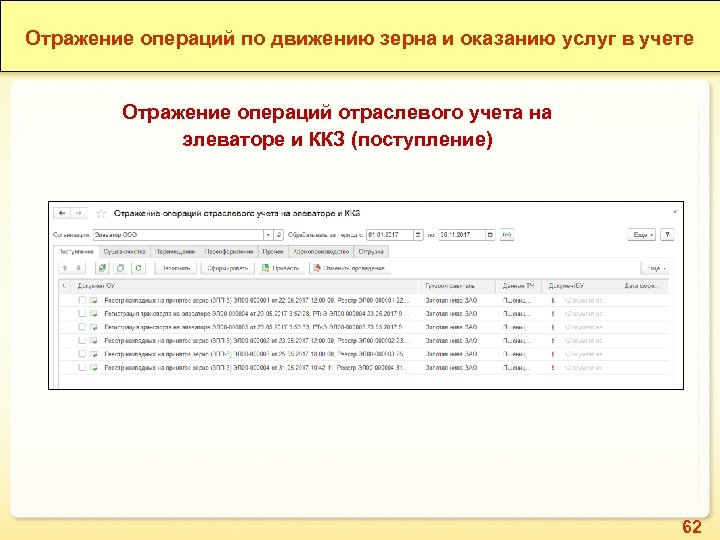
Task: Open calendar for end date 30.11.2017
Action: [x=490, y=235]
